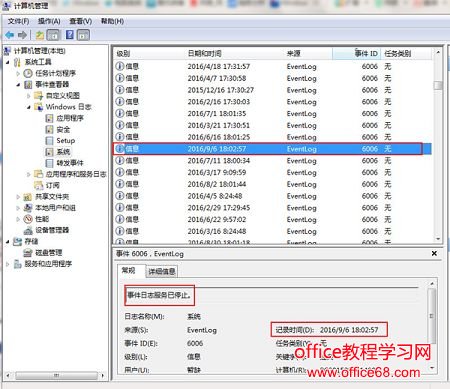This screenshot has width=450, height=389.
Task: Select 共享文件夹 node
Action: coord(52,197)
